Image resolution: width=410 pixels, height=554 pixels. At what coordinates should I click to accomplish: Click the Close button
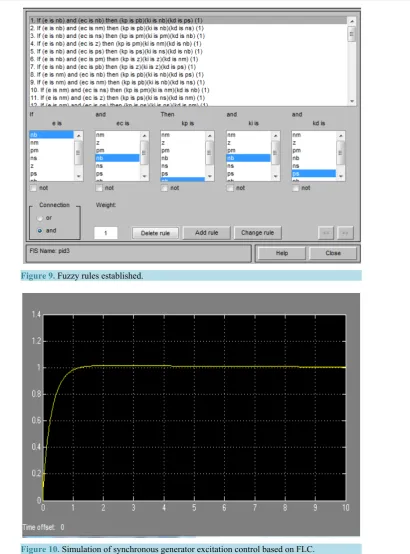coord(333,253)
